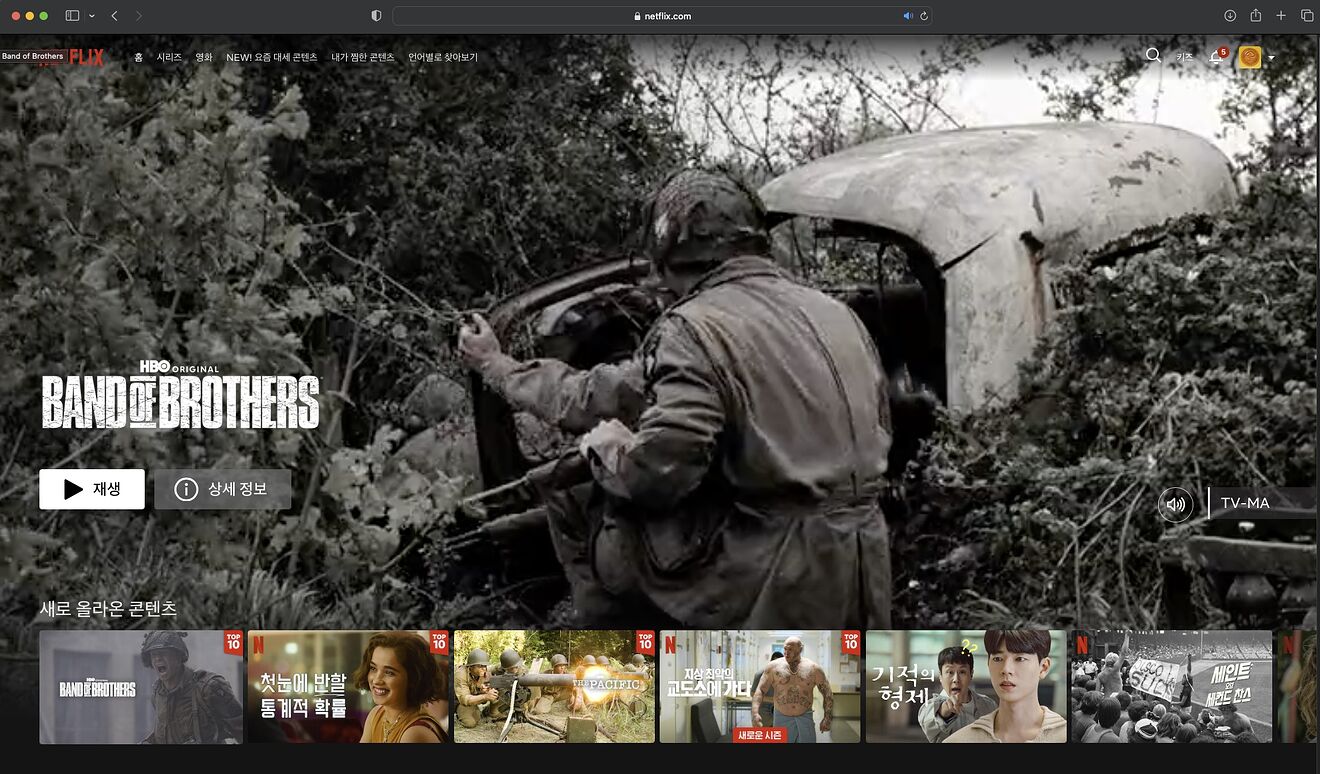Click the TV-MA maturity rating
The image size is (1320, 774).
1245,503
